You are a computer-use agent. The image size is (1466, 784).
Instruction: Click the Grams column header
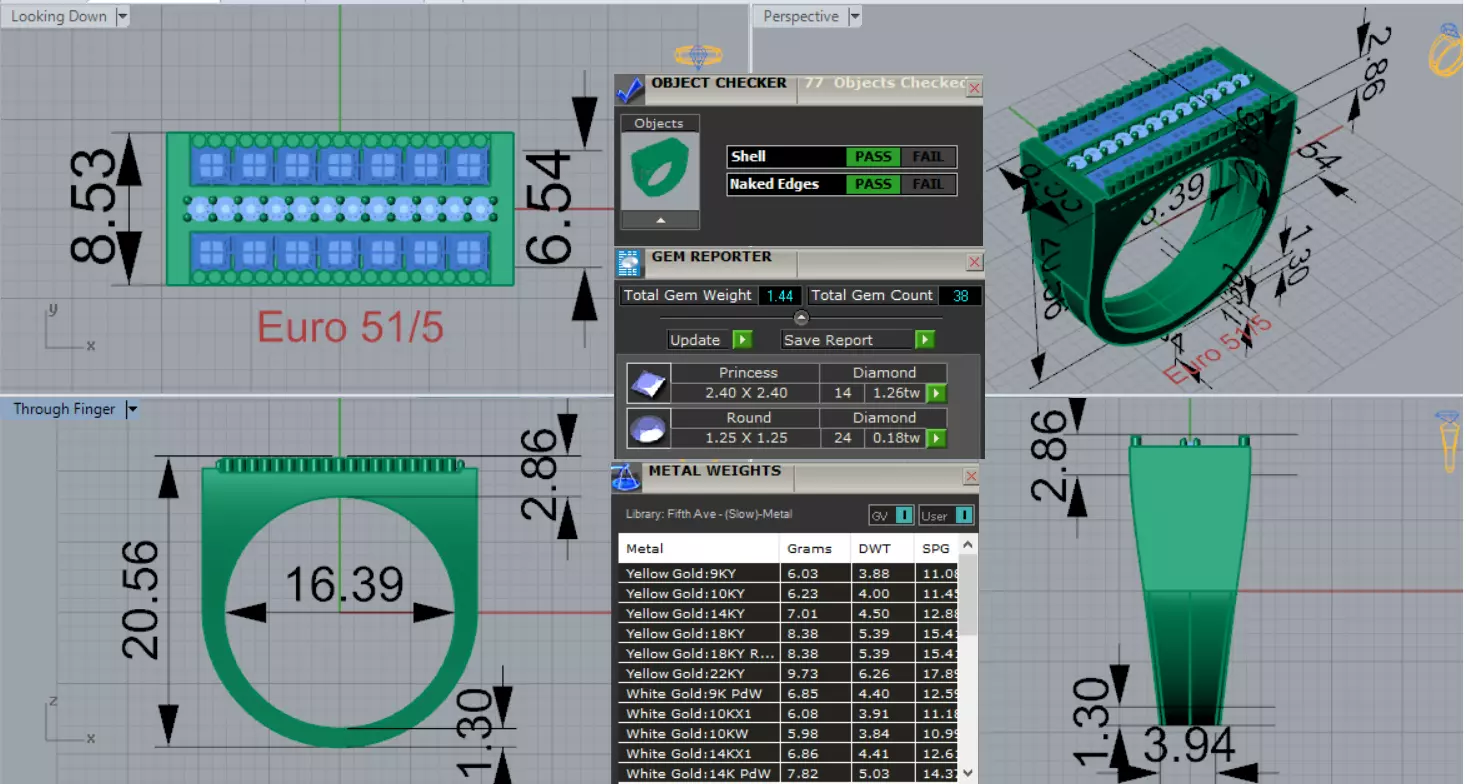tap(815, 549)
